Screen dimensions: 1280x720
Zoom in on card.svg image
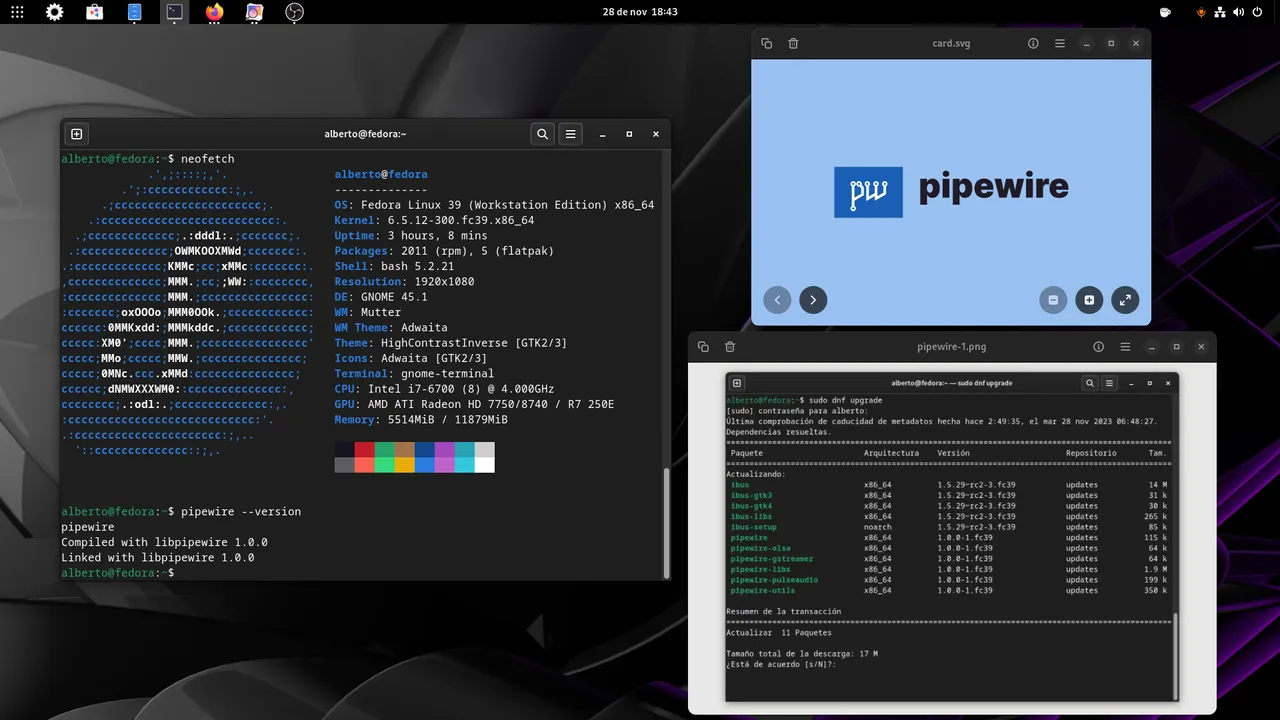tap(1089, 300)
